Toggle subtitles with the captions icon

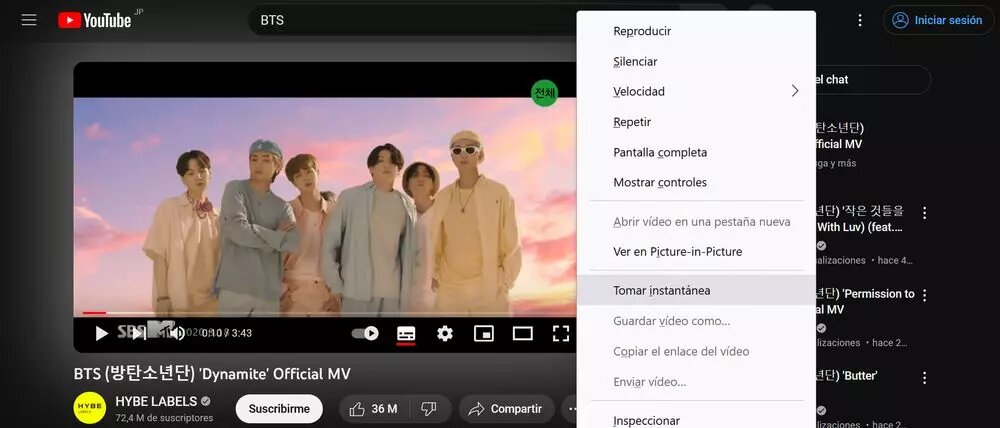[406, 333]
